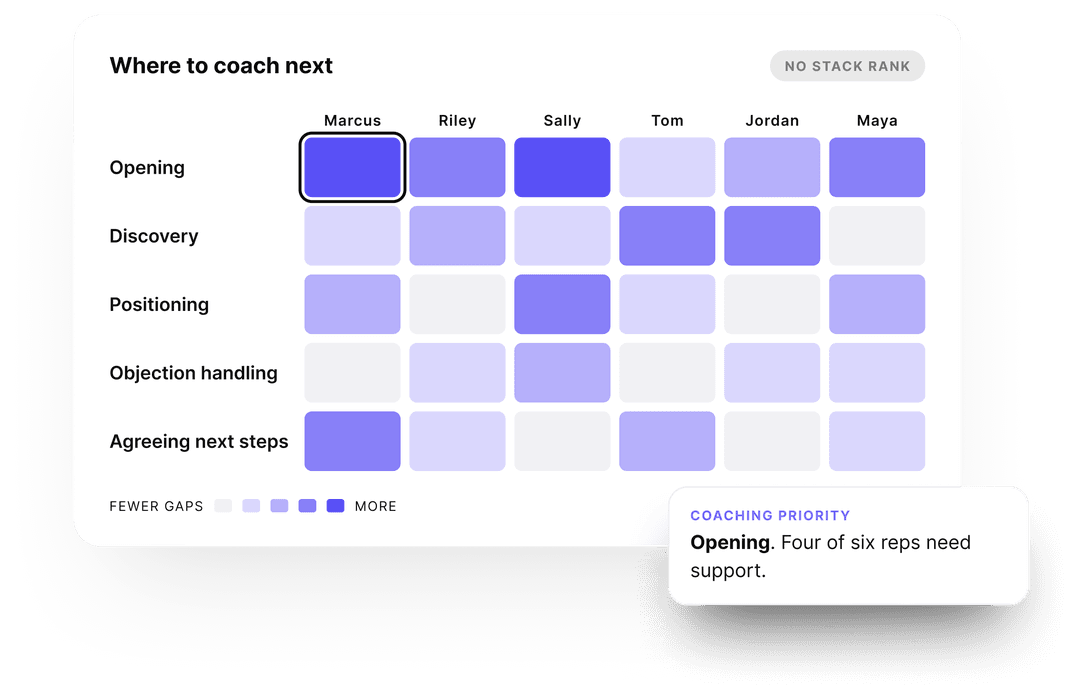Click Sally's Positioning cell

pyautogui.click(x=562, y=304)
